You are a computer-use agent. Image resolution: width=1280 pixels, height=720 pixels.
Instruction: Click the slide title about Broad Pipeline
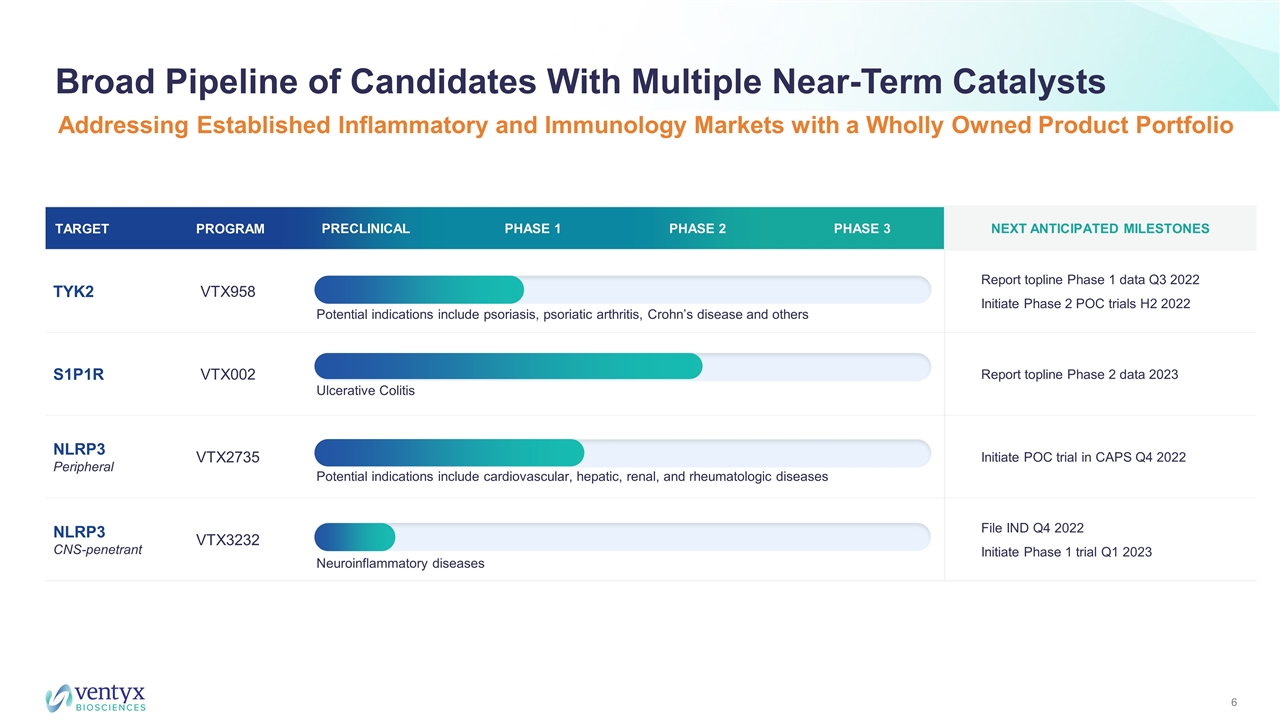pos(580,82)
